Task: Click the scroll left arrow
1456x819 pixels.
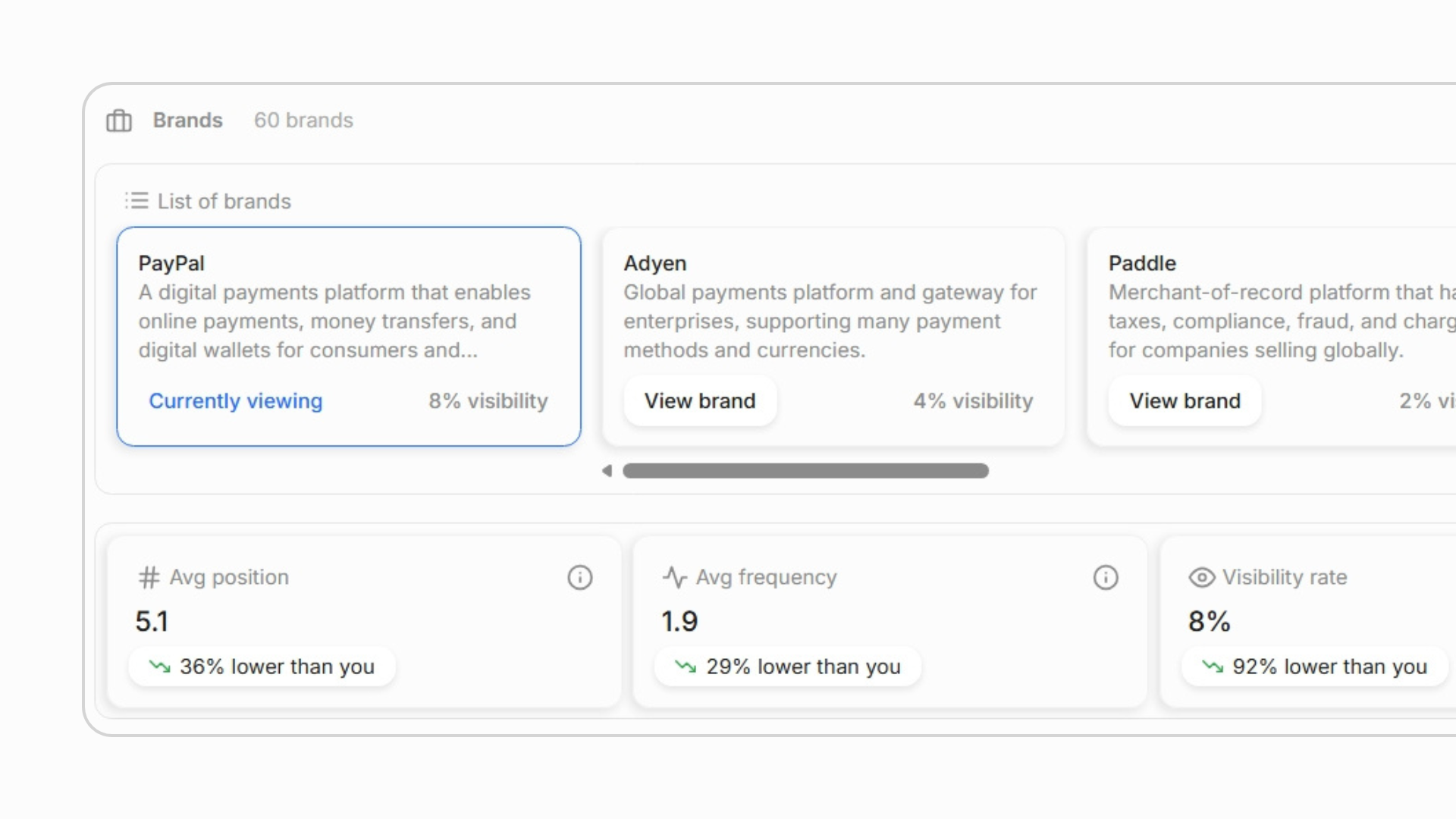Action: (607, 471)
